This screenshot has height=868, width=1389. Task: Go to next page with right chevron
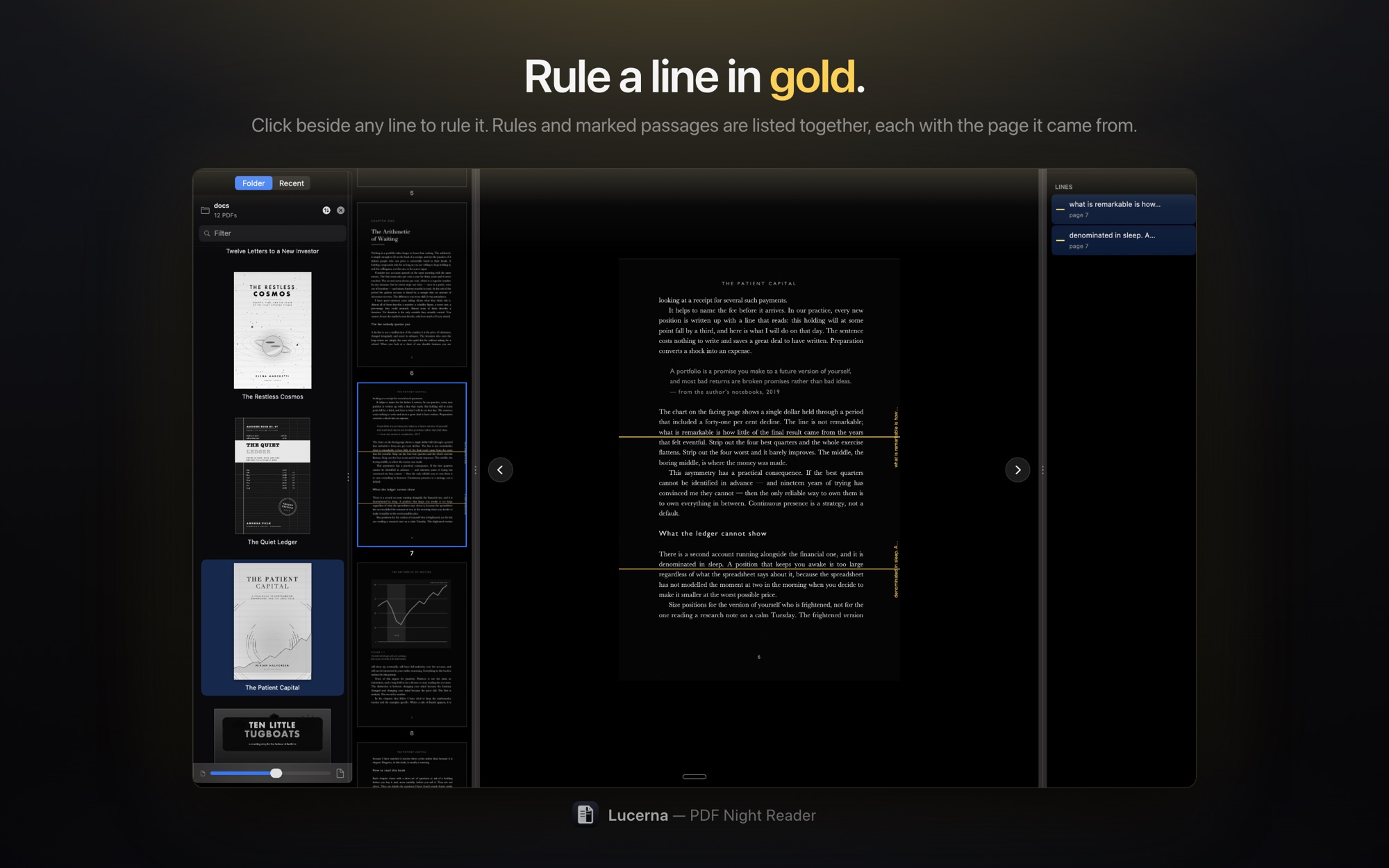point(1017,470)
